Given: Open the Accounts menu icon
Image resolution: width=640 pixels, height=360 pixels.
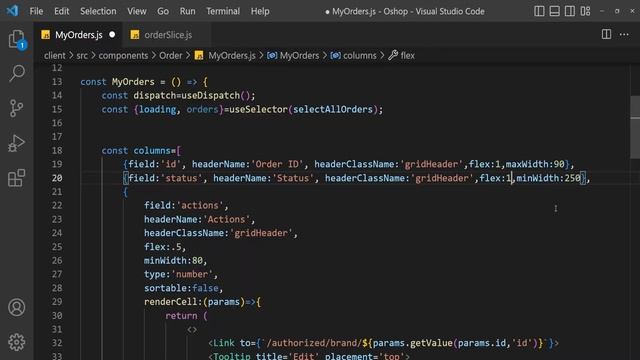Looking at the screenshot, I should click(x=17, y=307).
